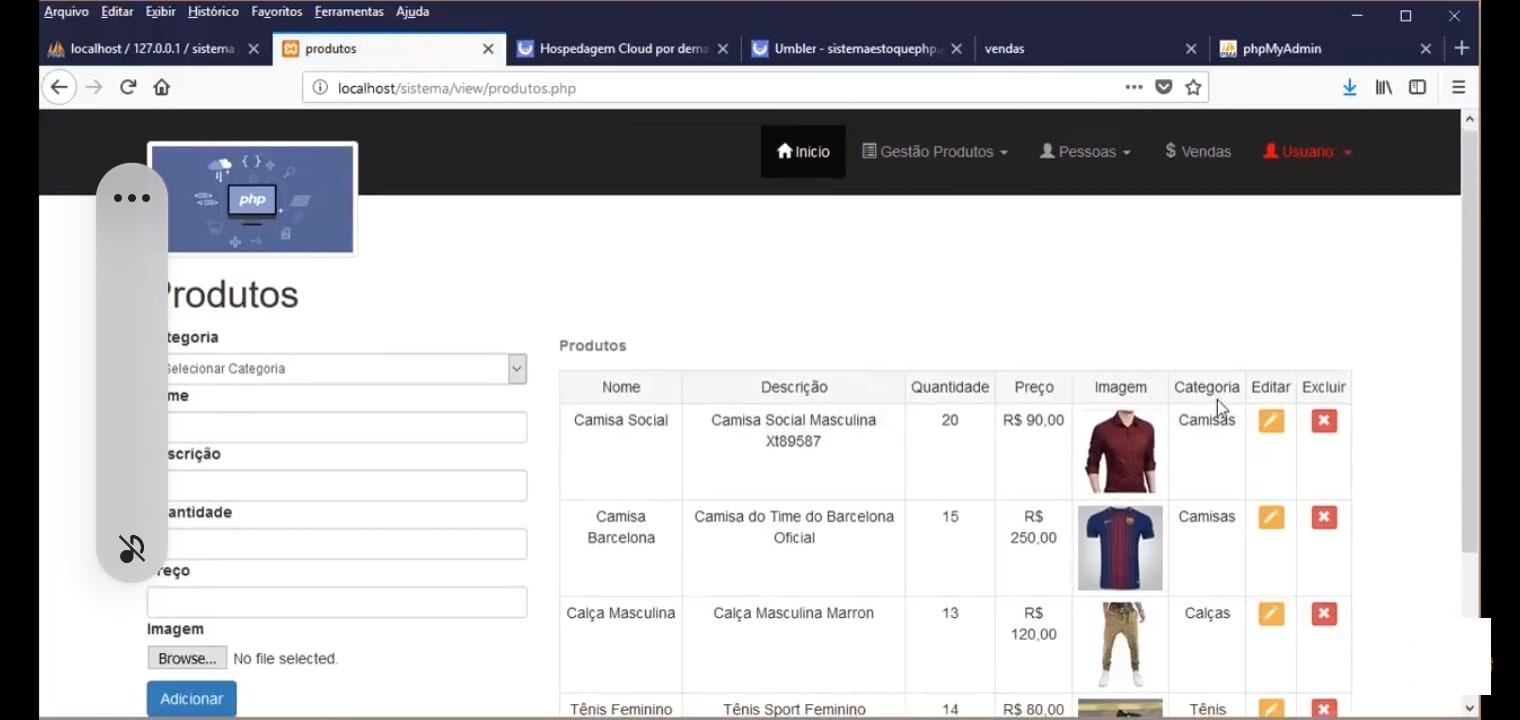Viewport: 1520px width, 720px height.
Task: Focus the price input field
Action: coord(337,602)
